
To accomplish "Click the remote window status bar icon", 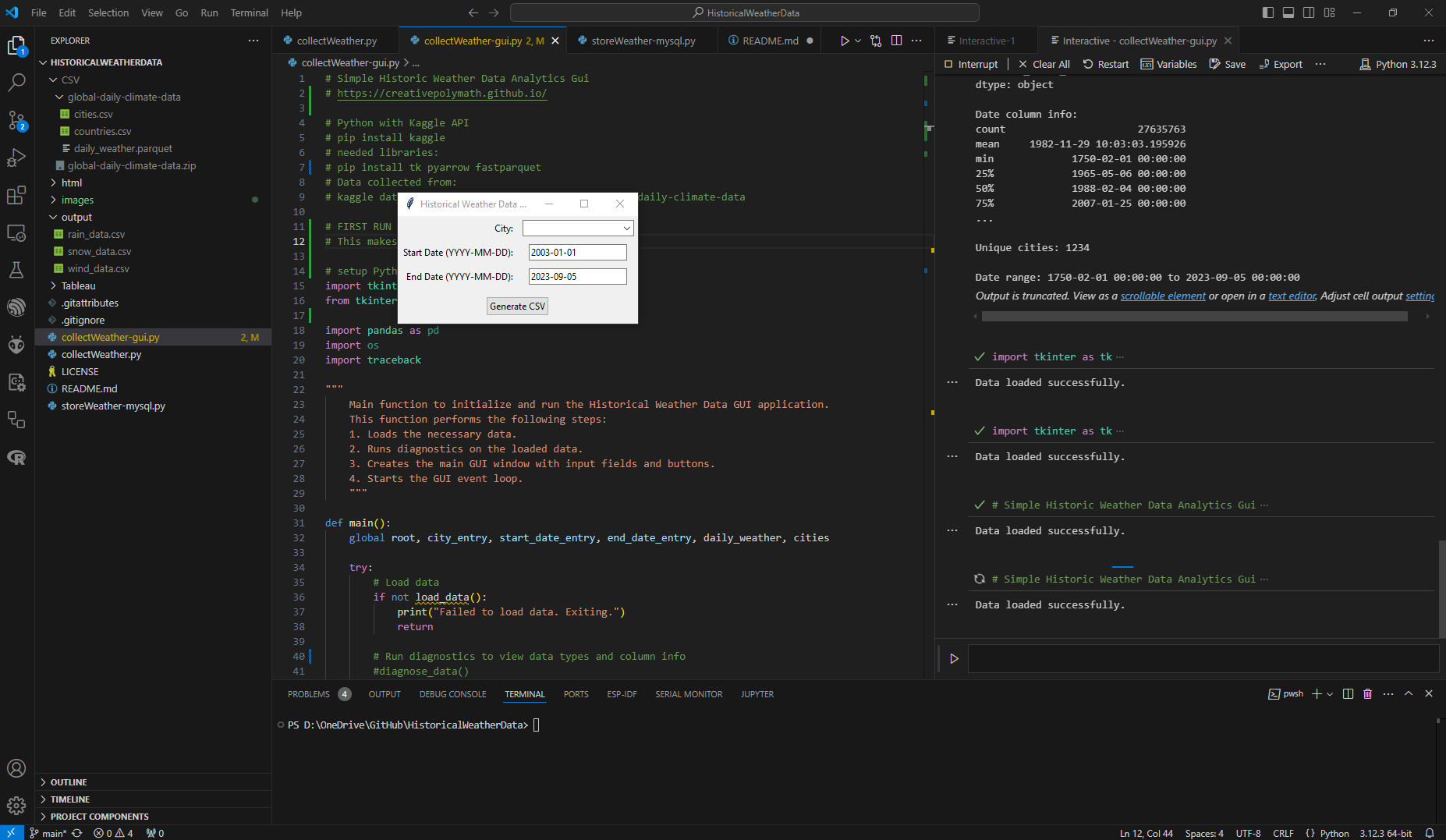I will pyautogui.click(x=11, y=833).
